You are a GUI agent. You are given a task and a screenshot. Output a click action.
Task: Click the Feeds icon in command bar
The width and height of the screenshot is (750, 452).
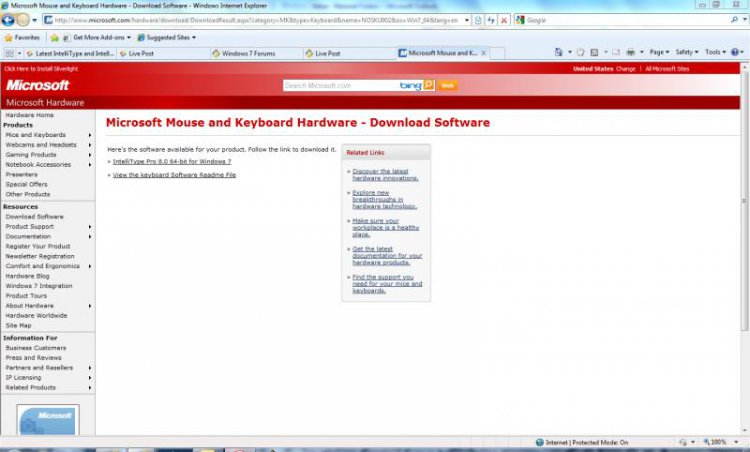(580, 52)
